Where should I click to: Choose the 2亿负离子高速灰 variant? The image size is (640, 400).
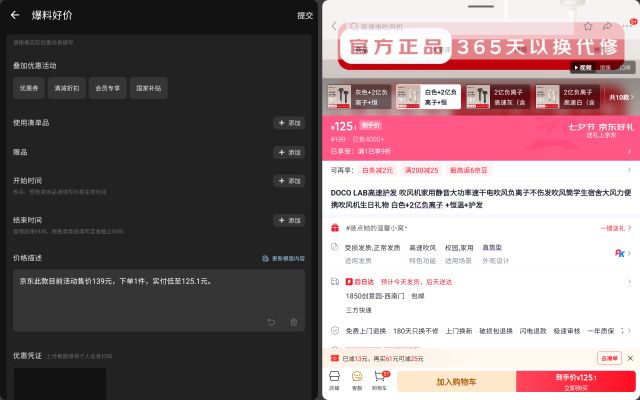tap(498, 97)
